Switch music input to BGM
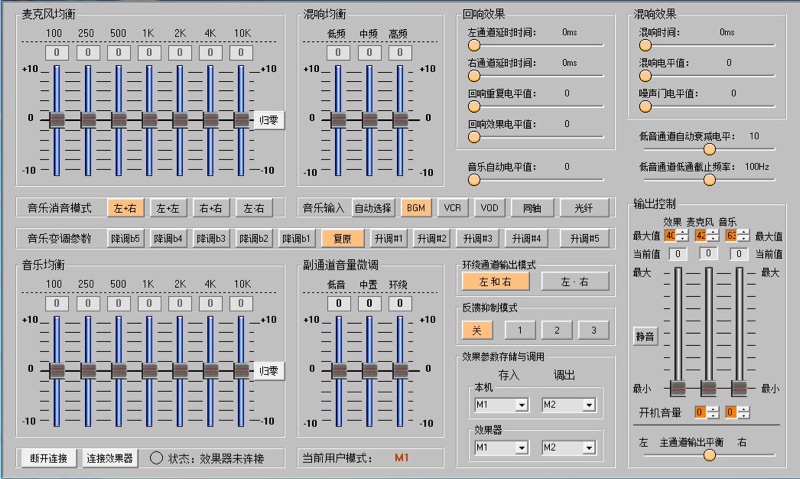This screenshot has width=800, height=479. tap(416, 208)
